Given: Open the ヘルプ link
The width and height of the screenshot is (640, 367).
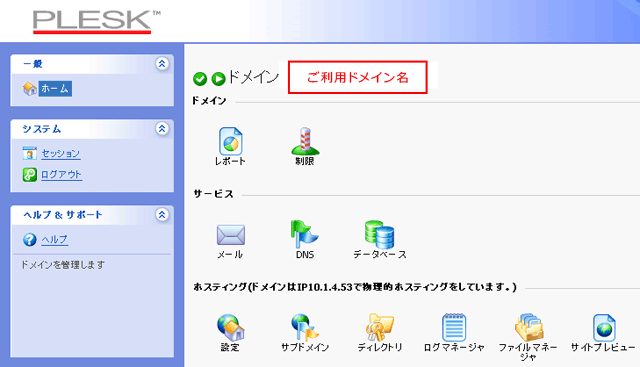Looking at the screenshot, I should 54,240.
